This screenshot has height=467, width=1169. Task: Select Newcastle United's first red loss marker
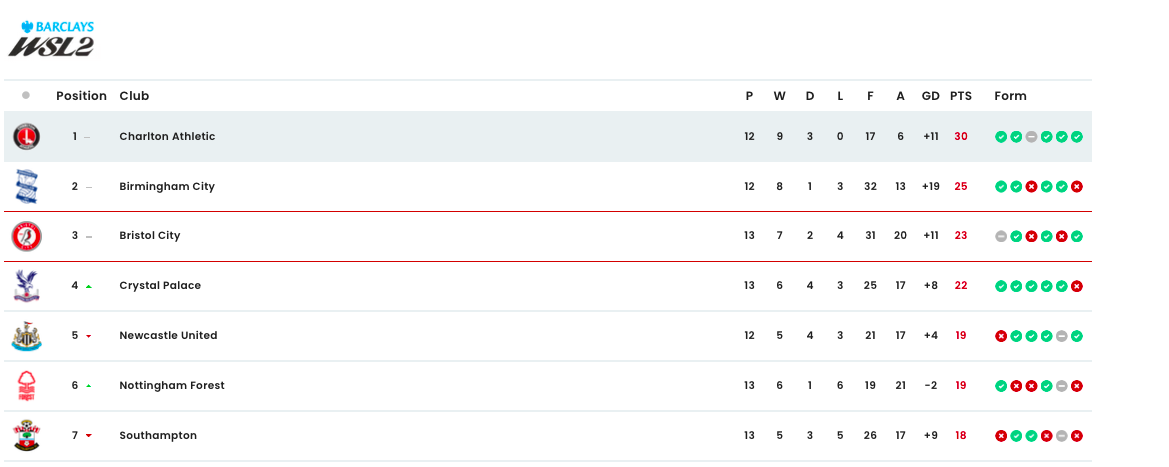tap(1001, 336)
